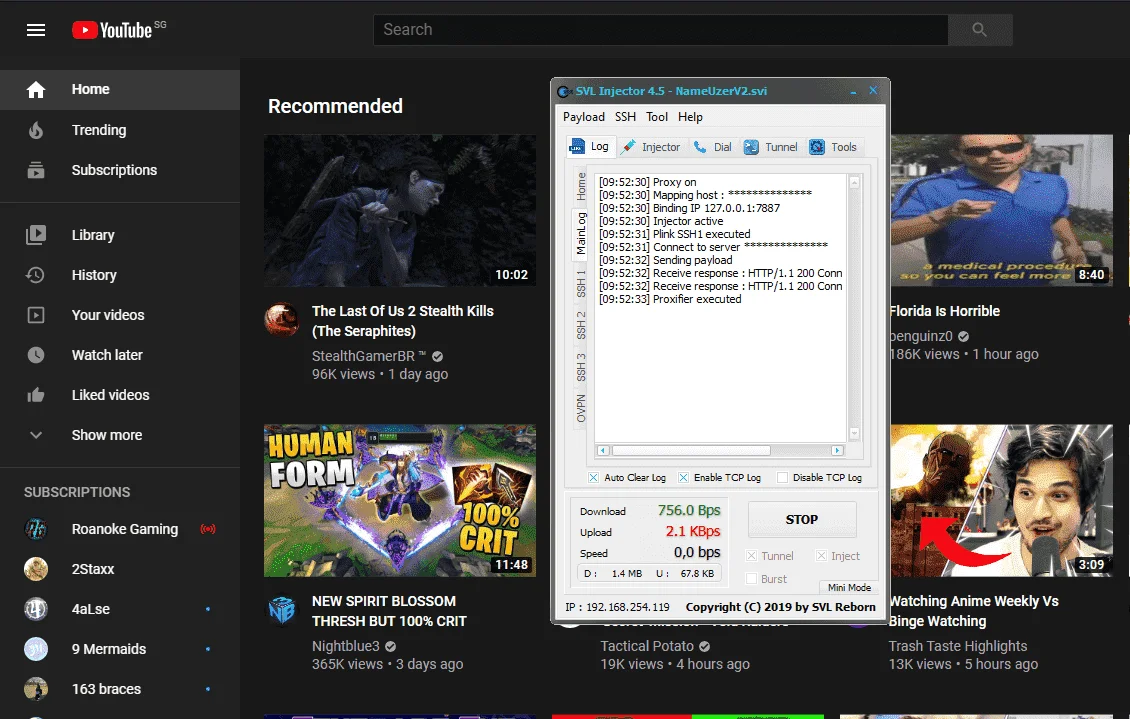Open the Tool menu

click(x=657, y=117)
